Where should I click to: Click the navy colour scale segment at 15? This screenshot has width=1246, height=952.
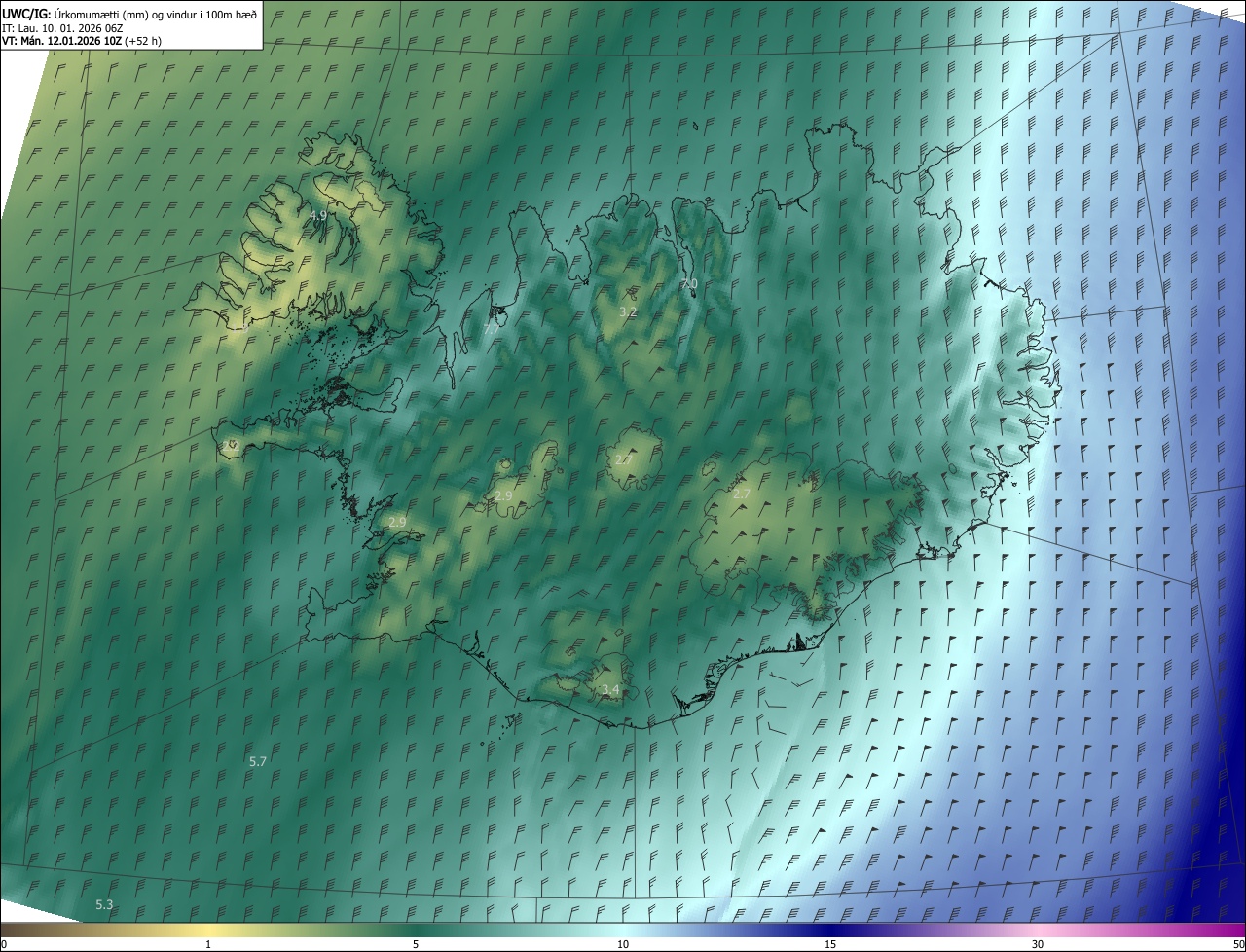[830, 931]
